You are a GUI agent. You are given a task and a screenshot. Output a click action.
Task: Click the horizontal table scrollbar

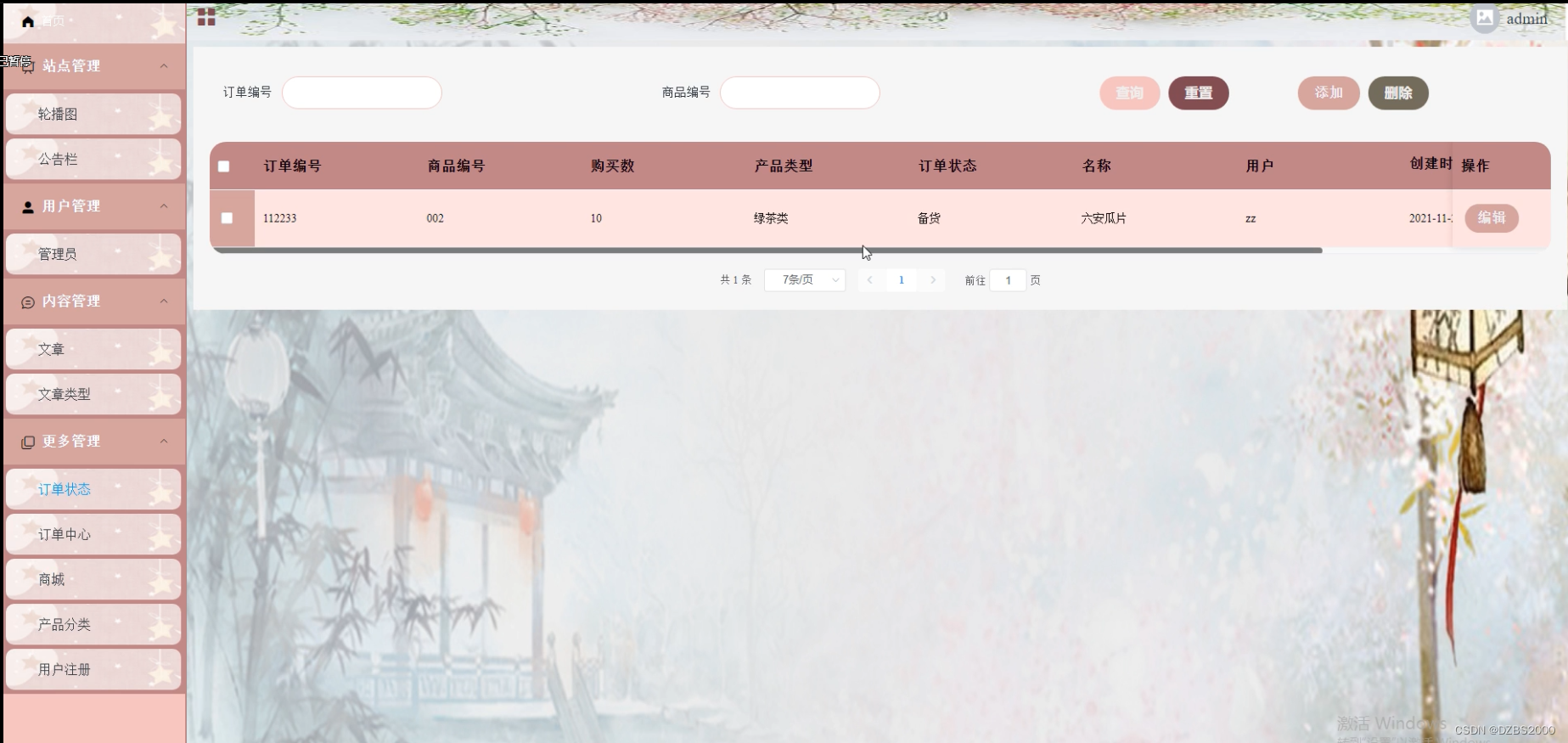(x=767, y=250)
